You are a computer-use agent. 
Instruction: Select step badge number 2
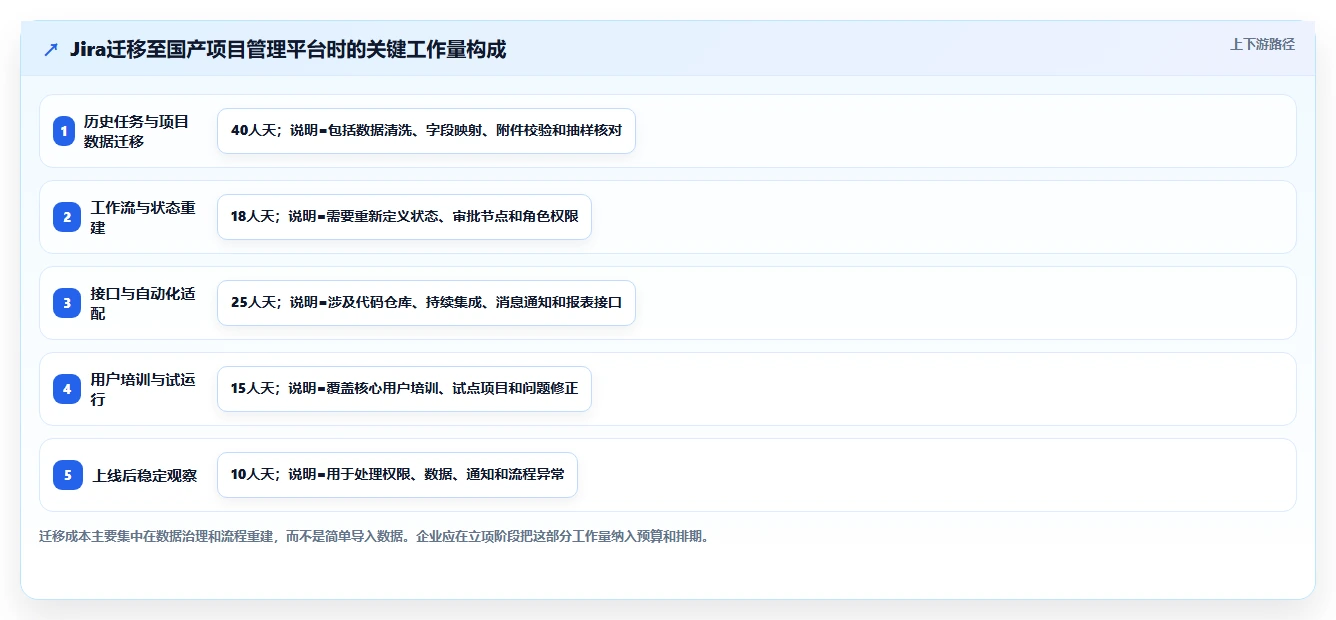67,217
